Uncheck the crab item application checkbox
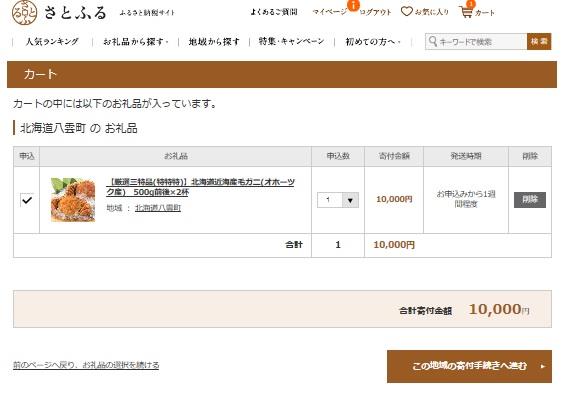Image resolution: width=568 pixels, height=402 pixels. click(27, 200)
